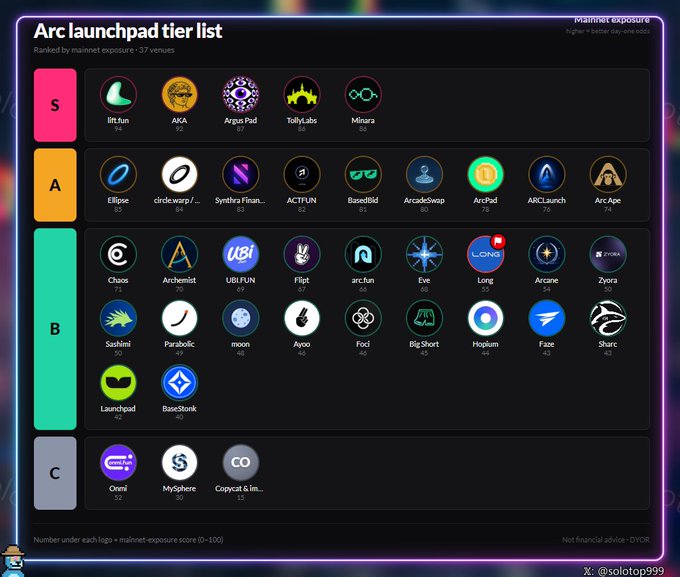This screenshot has height=577, width=680.
Task: Select the Minara glasses icon
Action: 363,94
